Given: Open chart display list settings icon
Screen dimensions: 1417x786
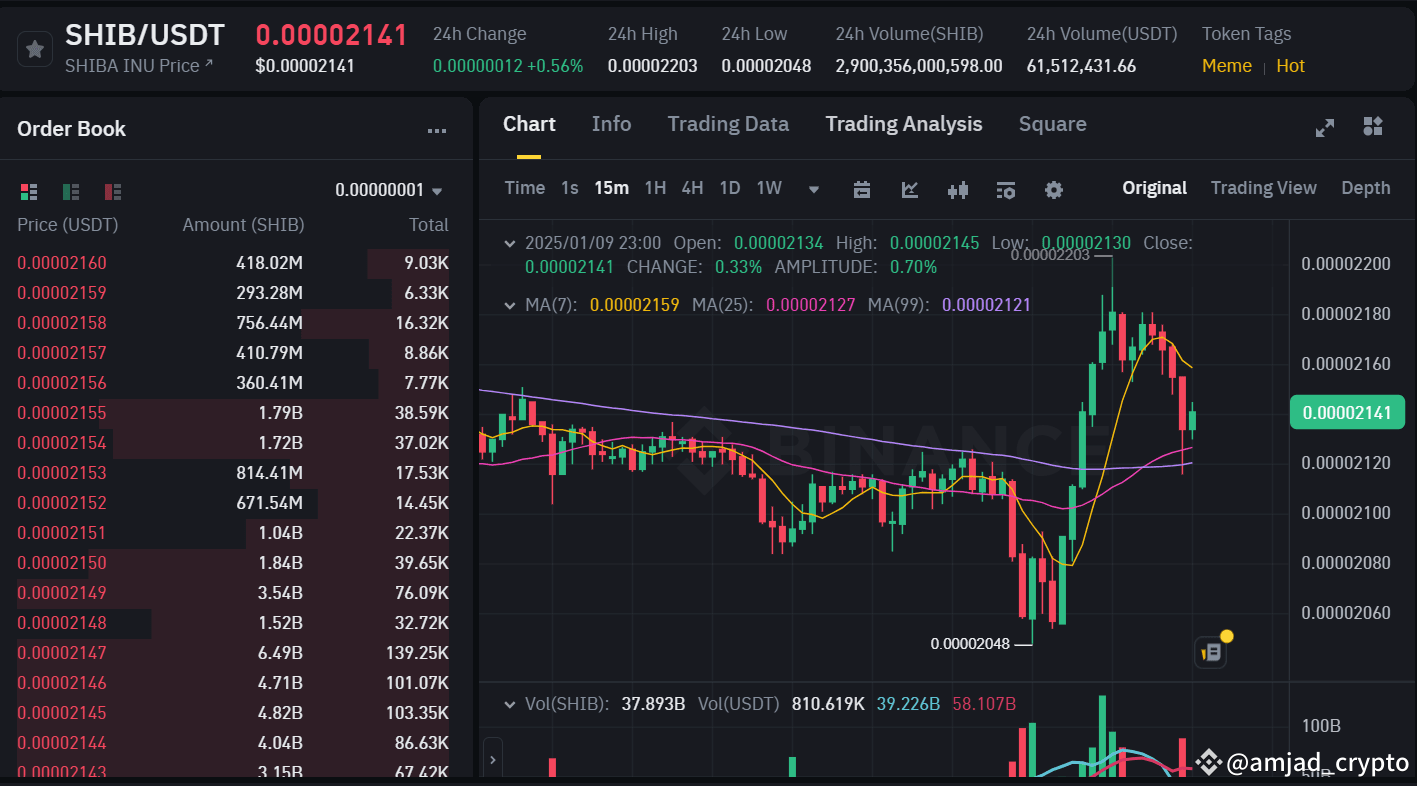Looking at the screenshot, I should point(1006,189).
